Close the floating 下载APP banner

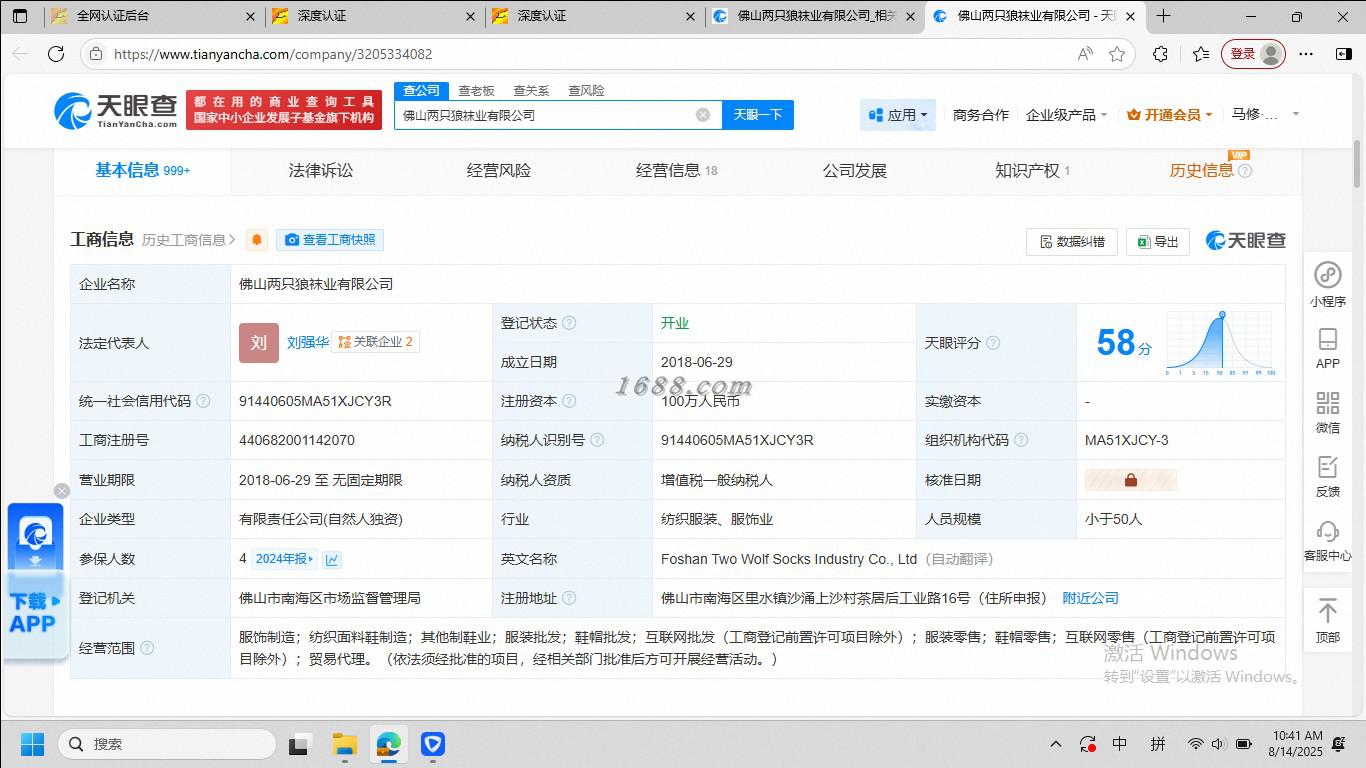[x=62, y=491]
